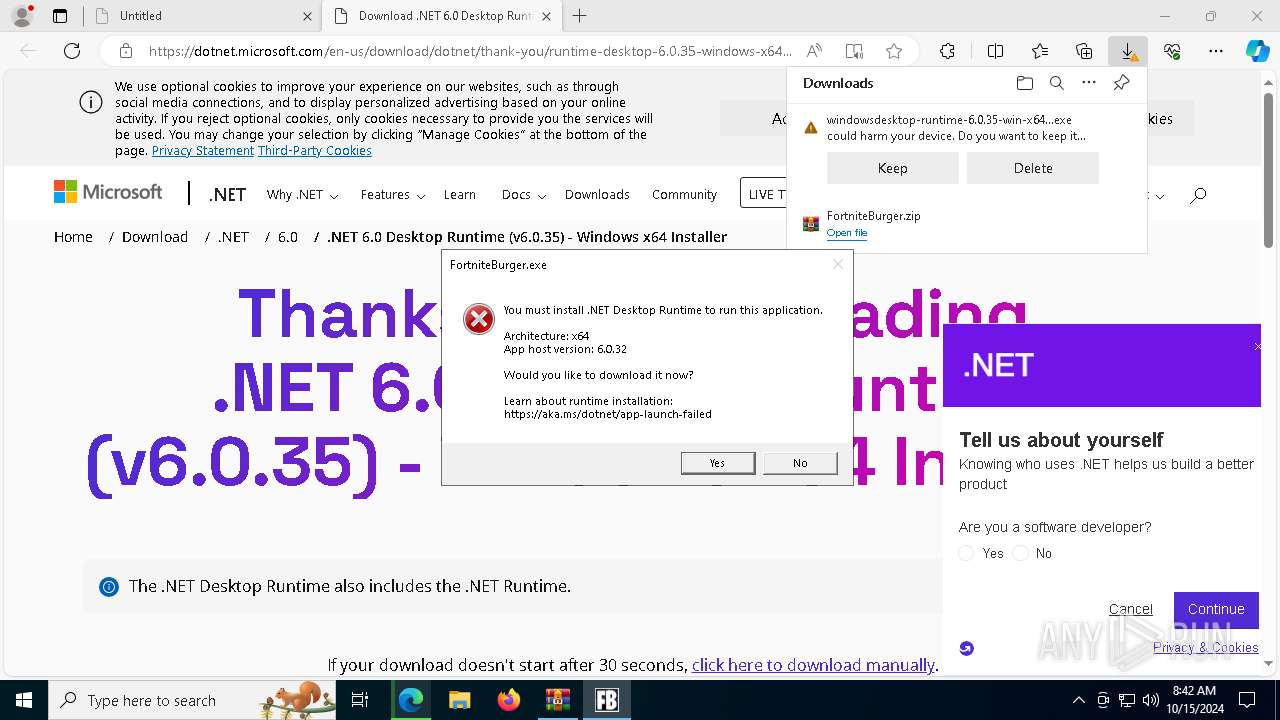Open the tab actions menu icon
The width and height of the screenshot is (1280, 720).
click(60, 16)
